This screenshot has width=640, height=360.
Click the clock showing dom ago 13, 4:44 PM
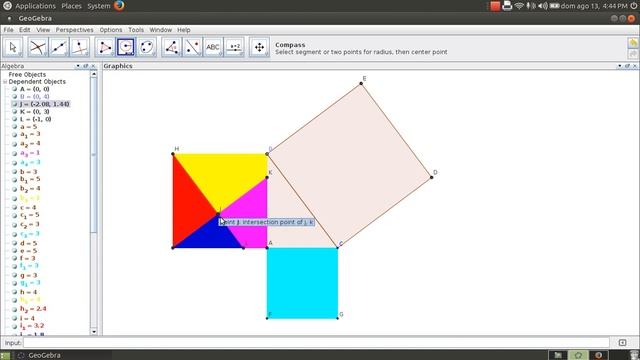(594, 6)
